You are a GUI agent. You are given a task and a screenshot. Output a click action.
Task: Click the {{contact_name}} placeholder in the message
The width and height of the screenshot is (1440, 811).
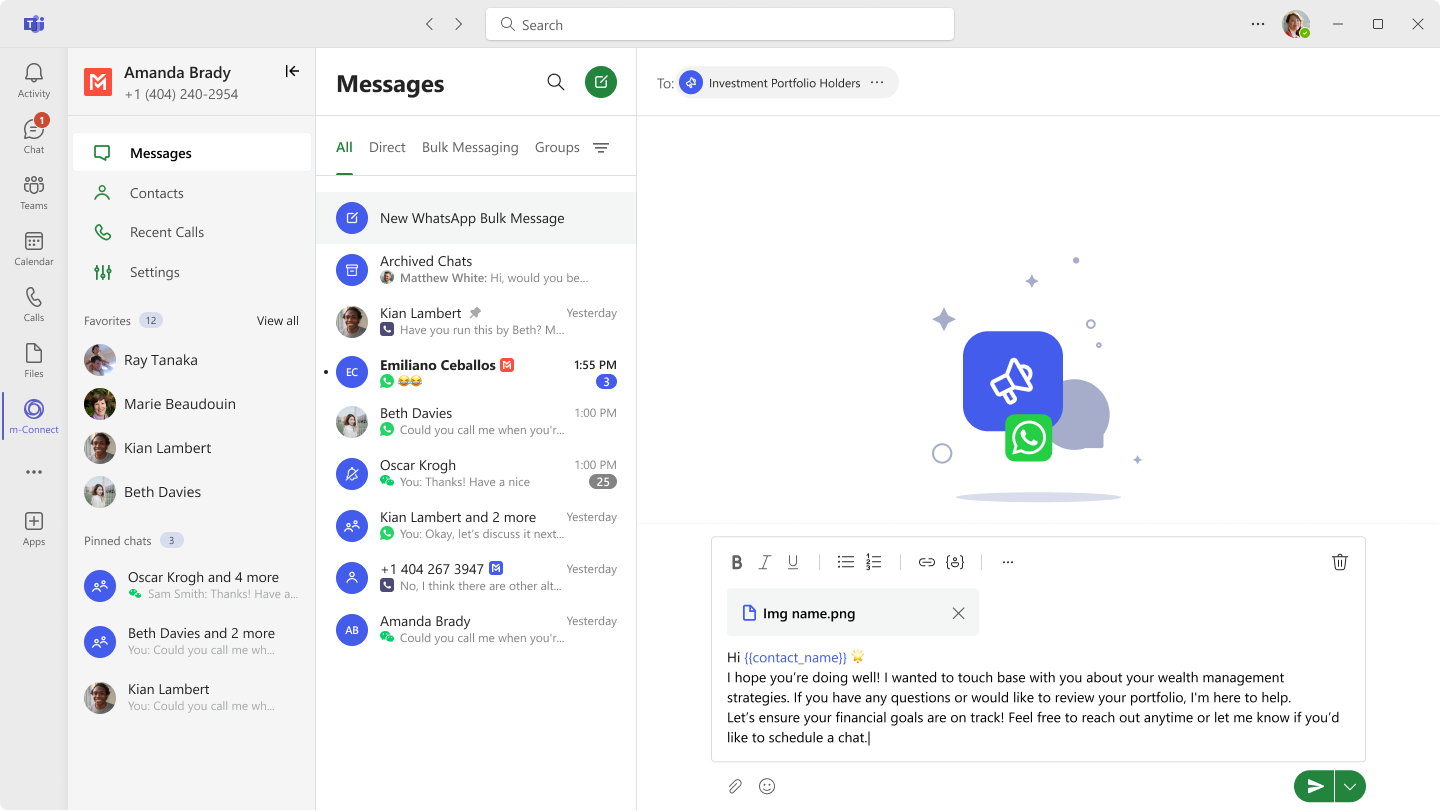coord(795,658)
